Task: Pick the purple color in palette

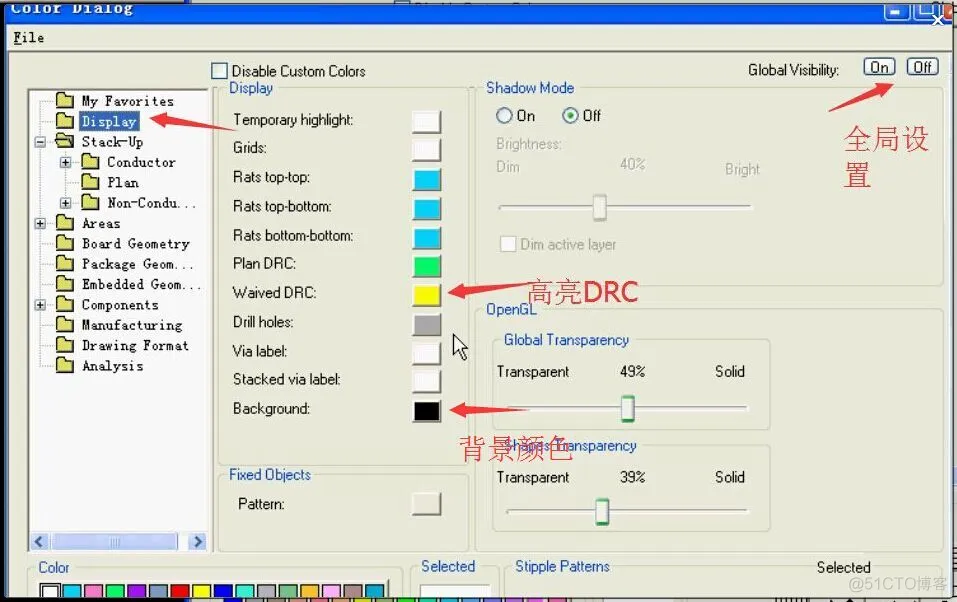Action: pyautogui.click(x=136, y=591)
